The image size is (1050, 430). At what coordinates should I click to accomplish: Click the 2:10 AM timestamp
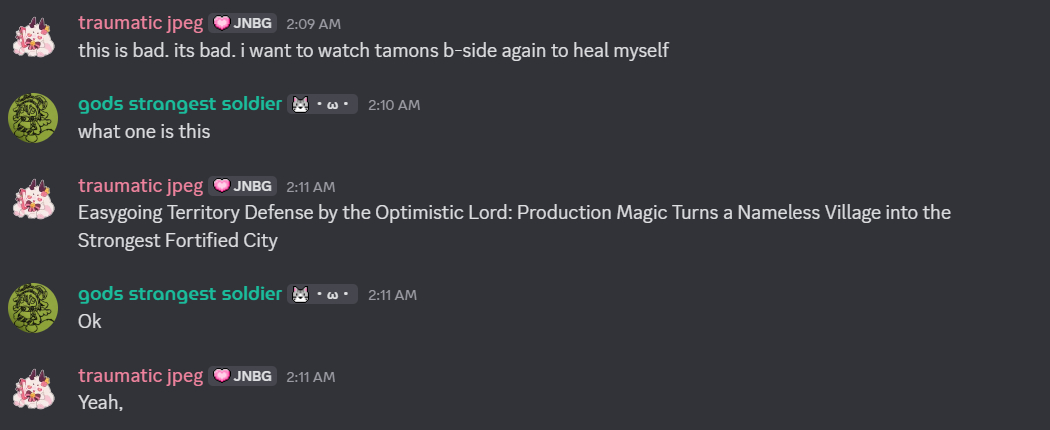coord(393,105)
